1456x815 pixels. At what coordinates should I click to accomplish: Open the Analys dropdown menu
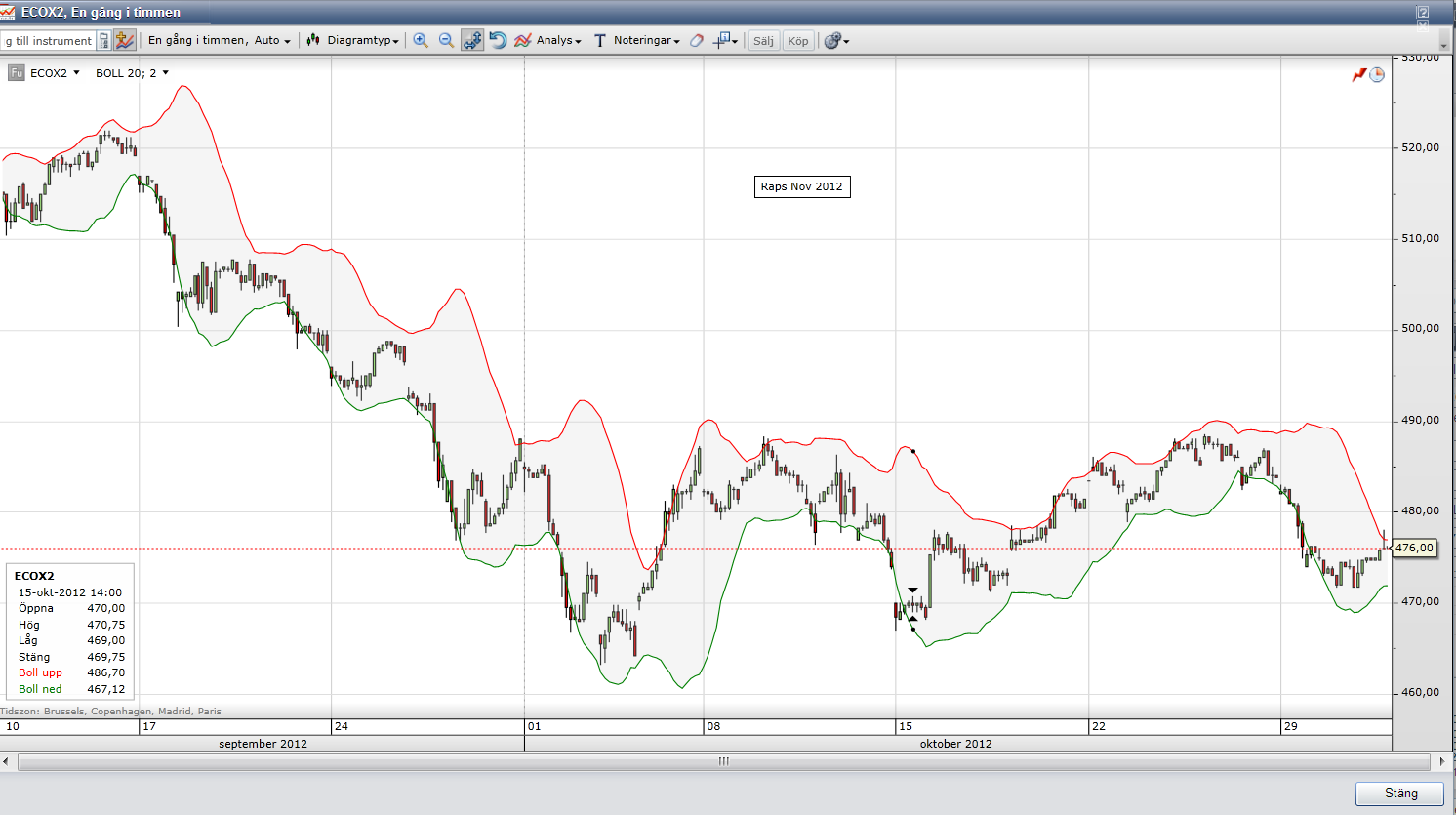(559, 40)
